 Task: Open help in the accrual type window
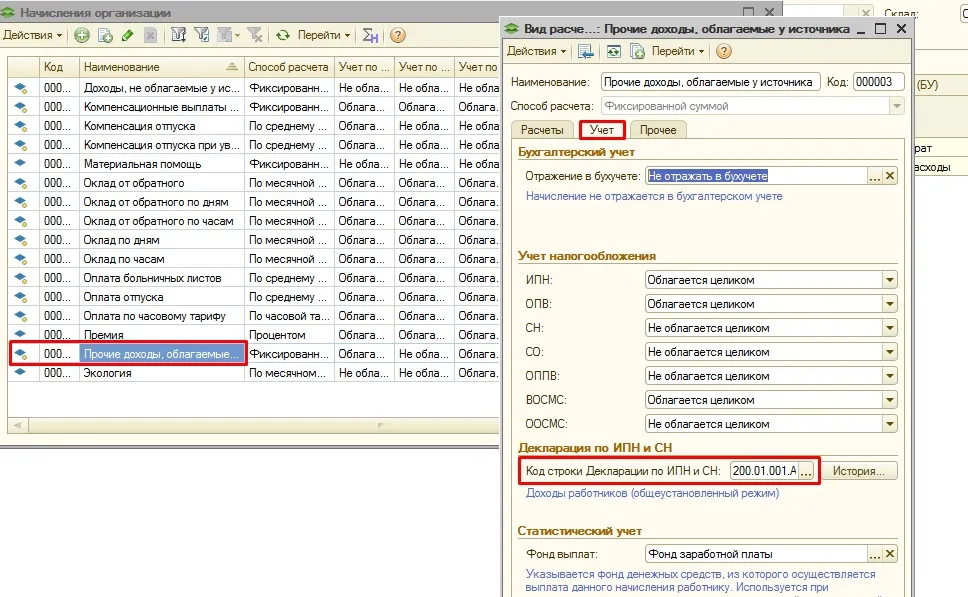(x=724, y=51)
